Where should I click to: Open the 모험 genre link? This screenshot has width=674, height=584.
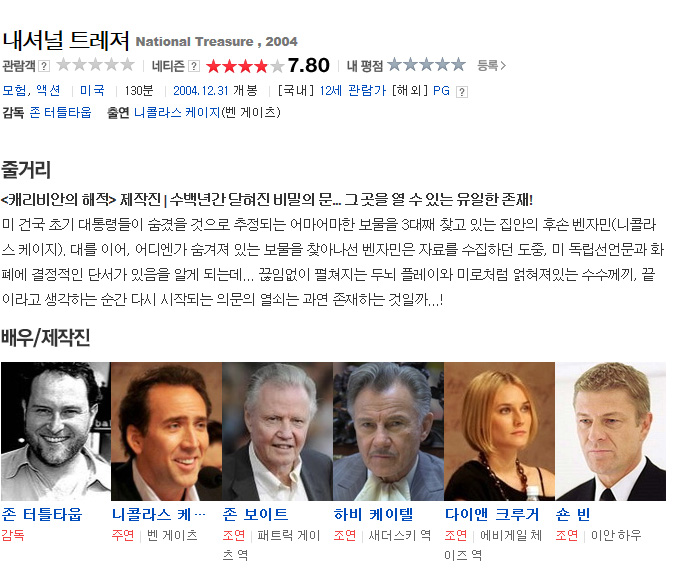tap(14, 91)
